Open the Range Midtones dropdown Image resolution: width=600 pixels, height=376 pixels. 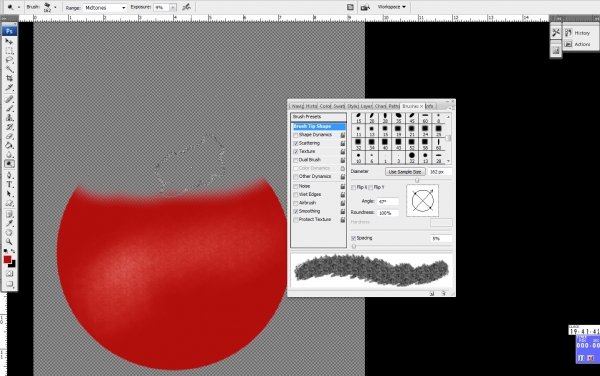(104, 7)
